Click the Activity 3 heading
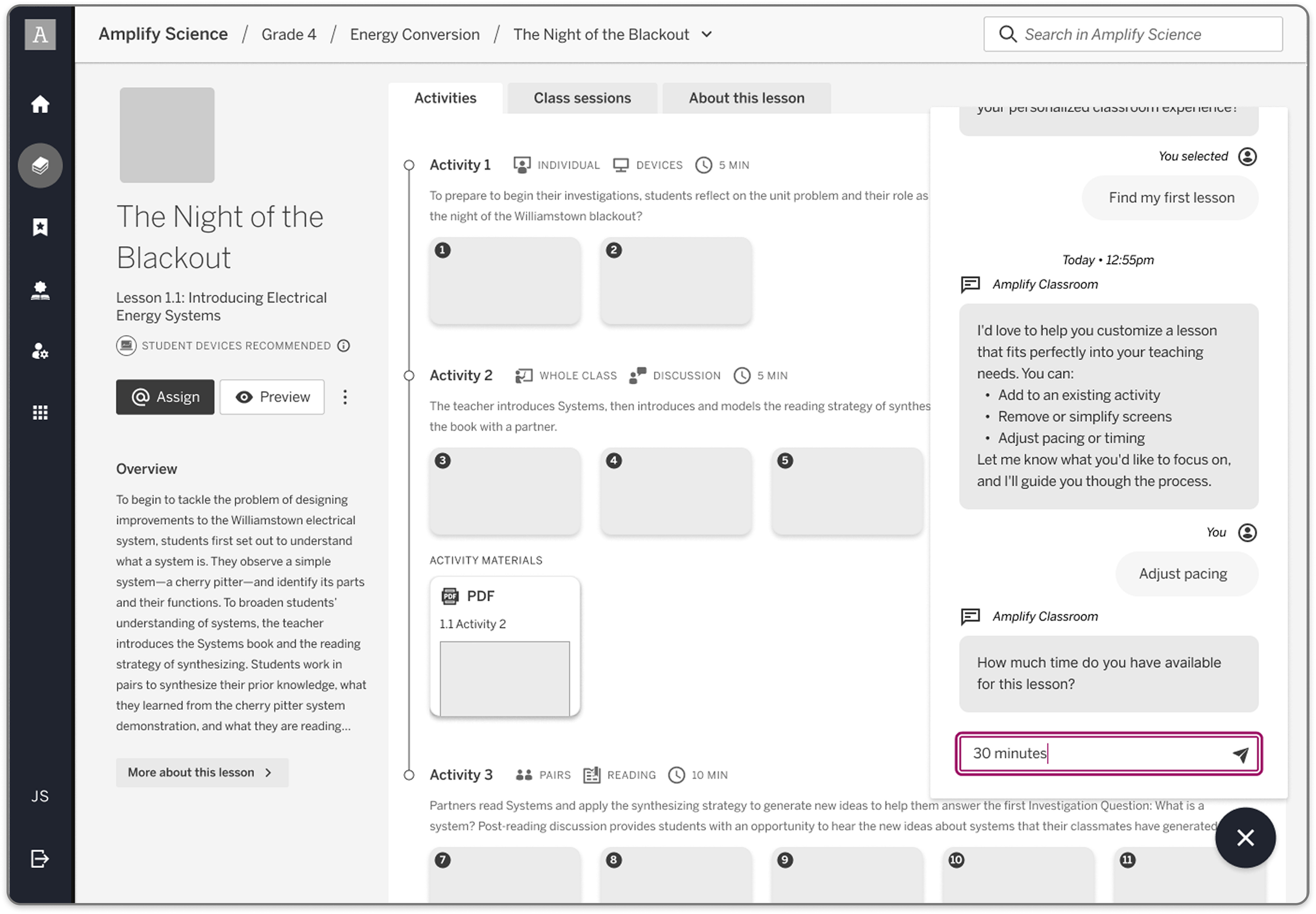 click(x=461, y=775)
